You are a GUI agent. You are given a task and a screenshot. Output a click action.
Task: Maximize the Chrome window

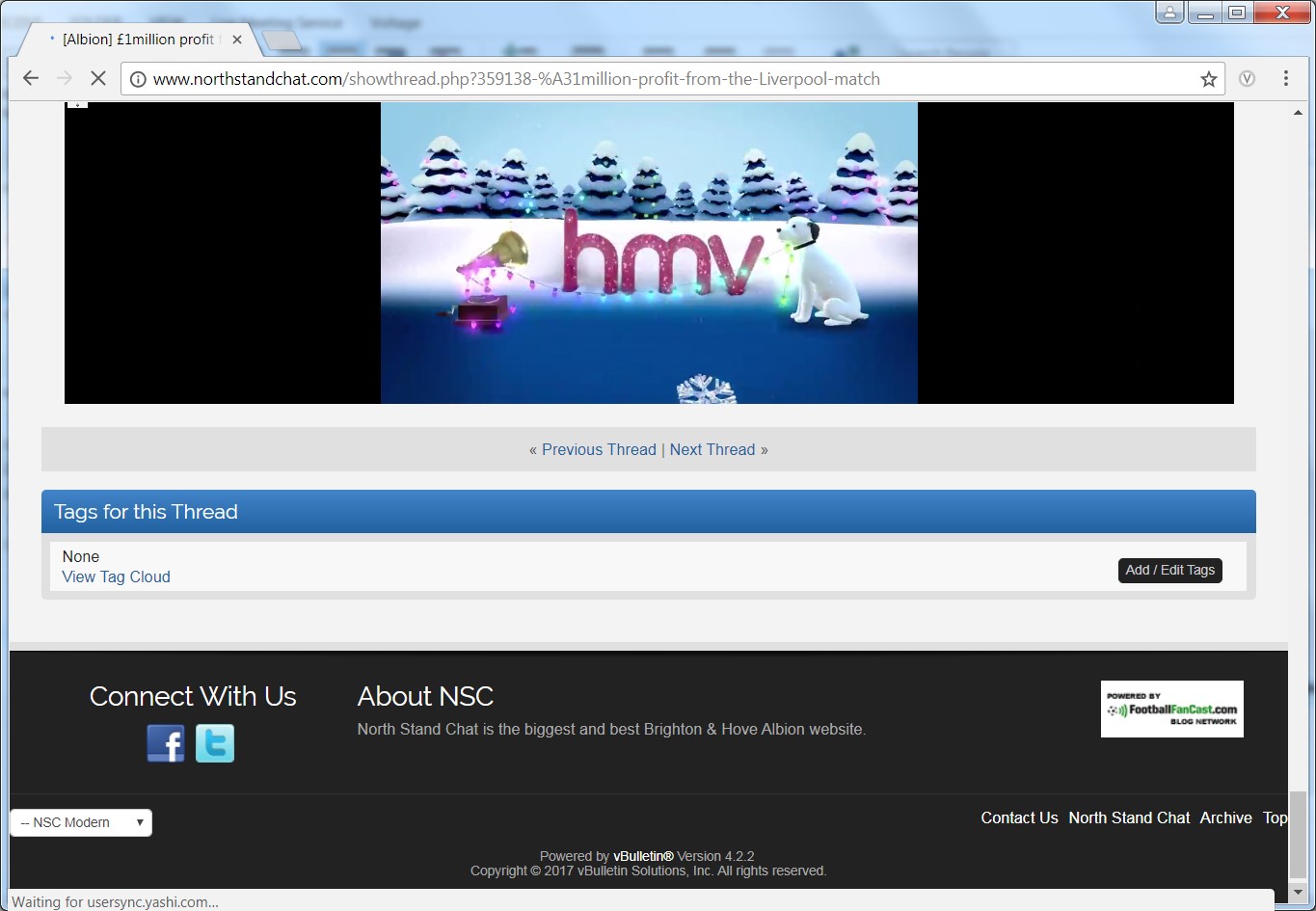(x=1237, y=13)
